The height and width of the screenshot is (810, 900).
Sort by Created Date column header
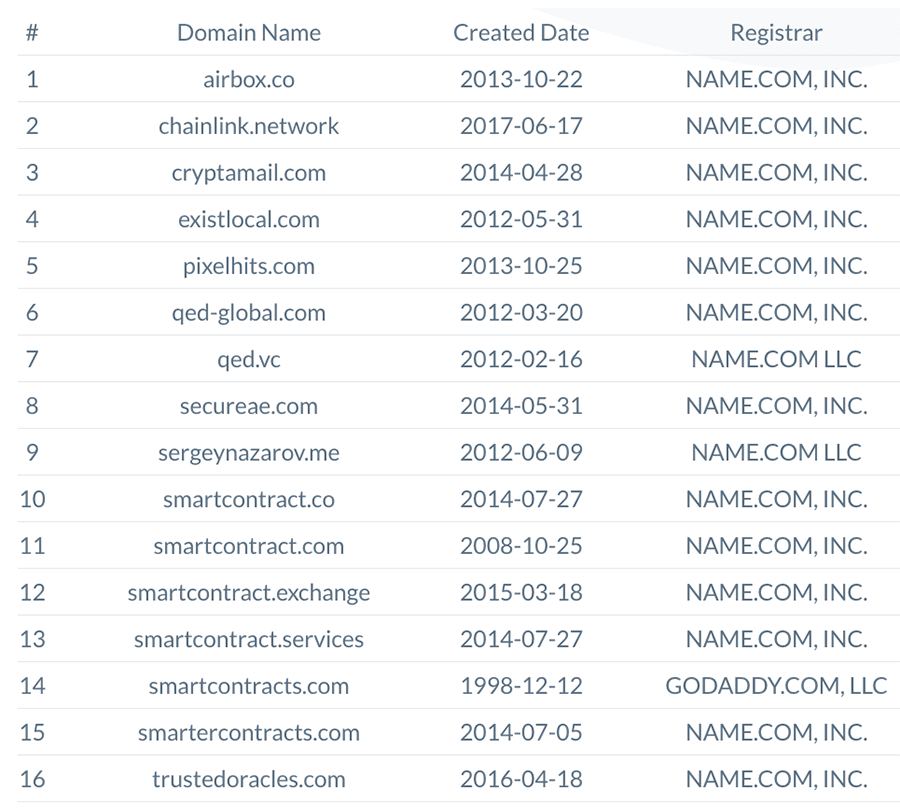521,33
